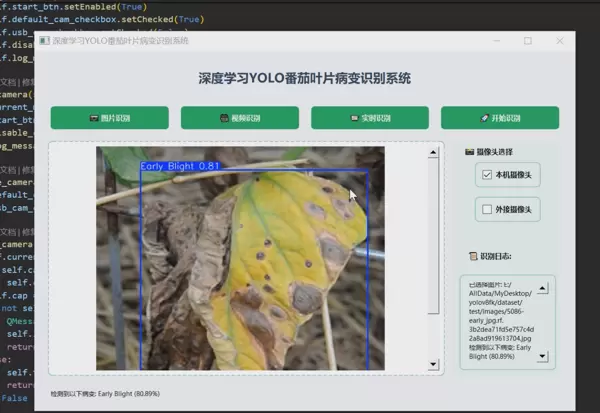600x413 pixels.
Task: Click the 视频识别 video recognition button
Action: (239, 118)
